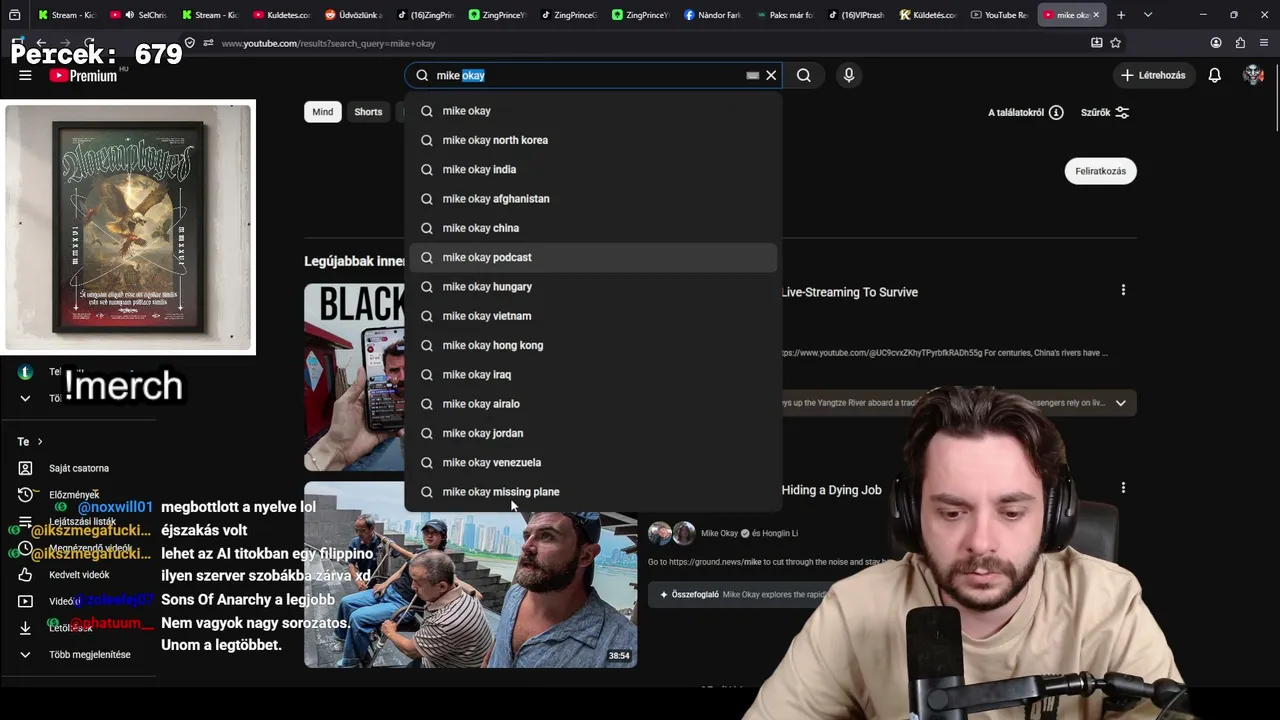Choose suggestion 'mike okay hong kong'
1280x720 pixels.
(593, 345)
